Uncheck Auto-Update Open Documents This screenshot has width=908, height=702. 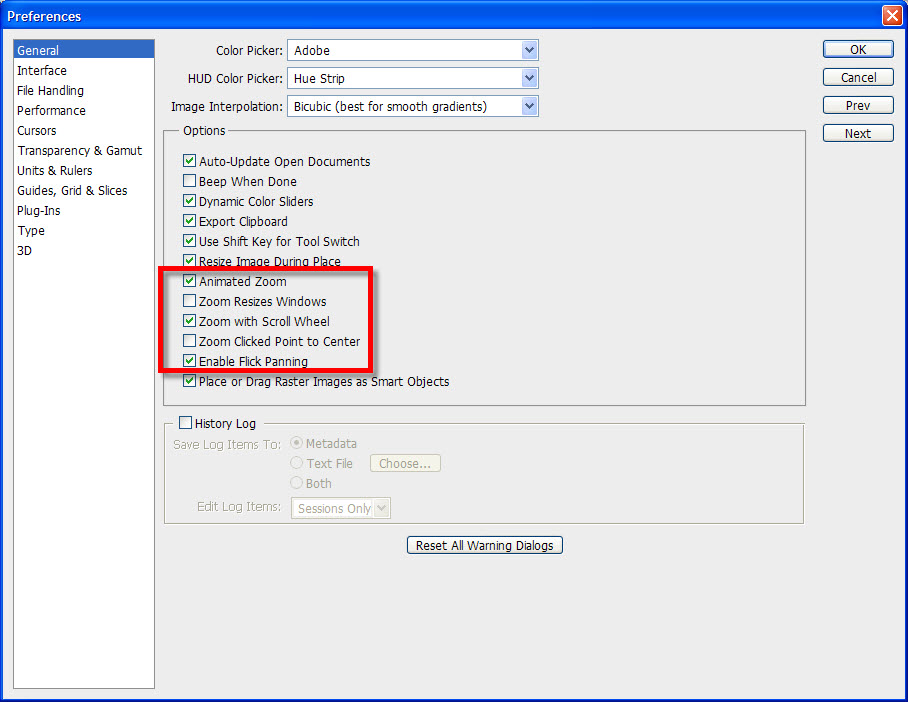189,160
